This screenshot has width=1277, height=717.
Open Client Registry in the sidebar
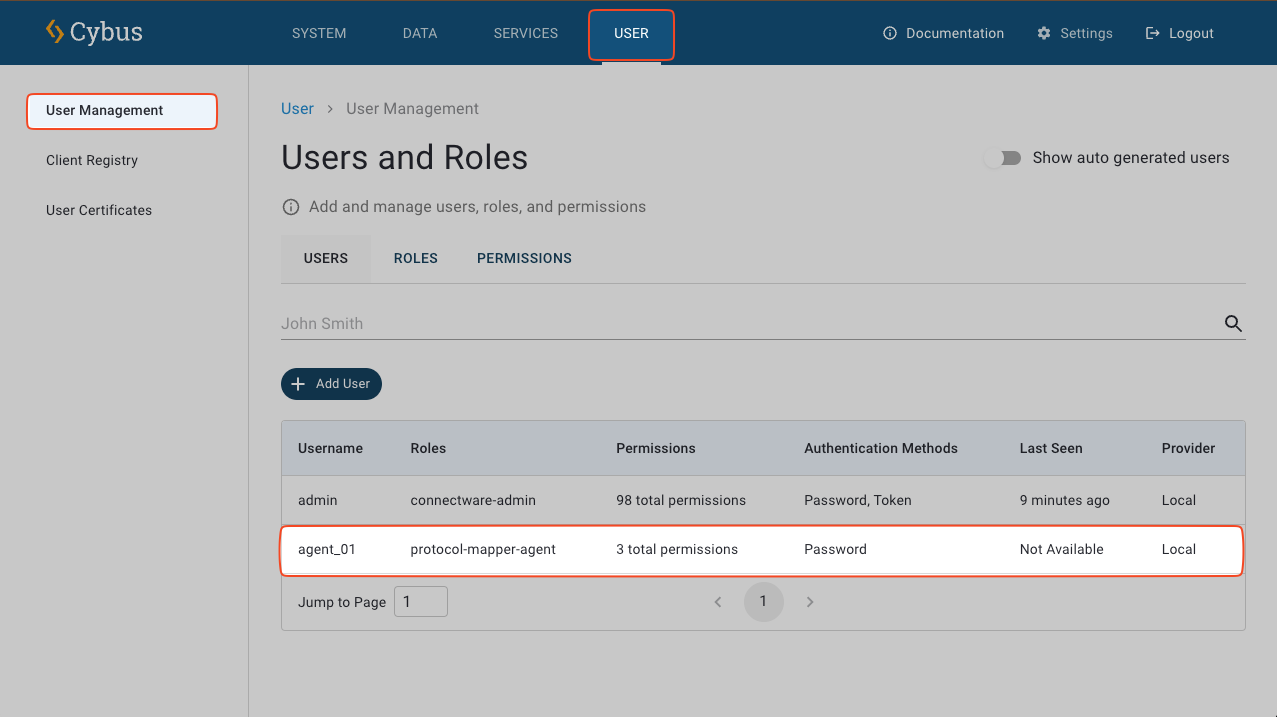click(92, 160)
